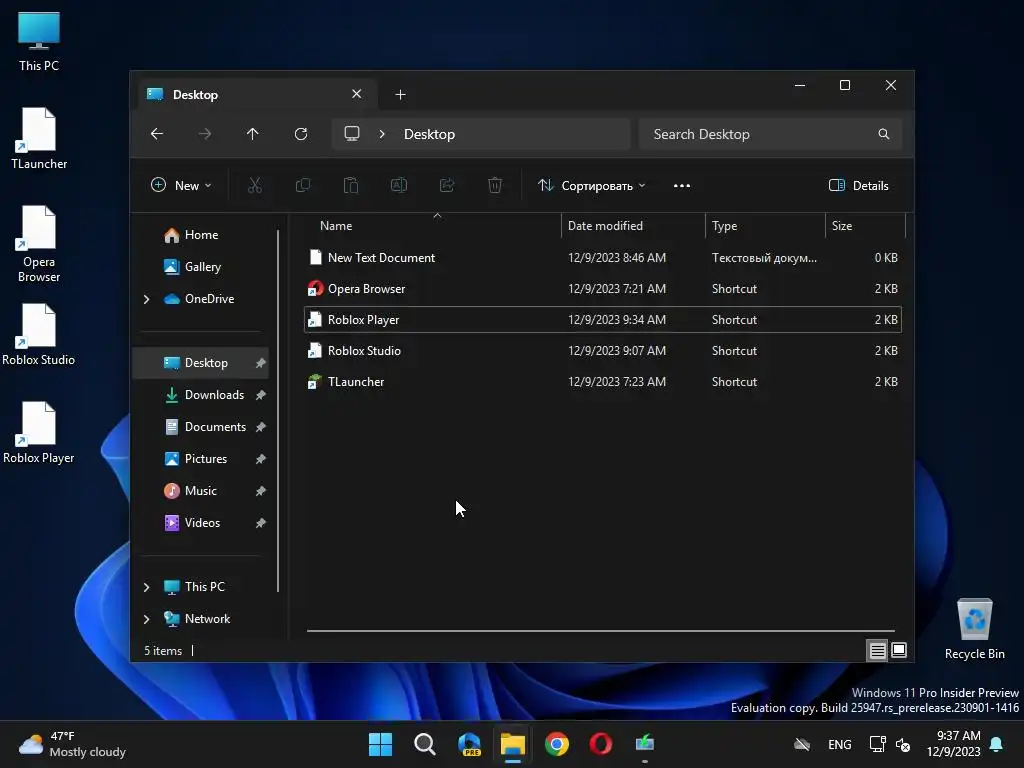Unpin Documents from quick access

point(261,427)
